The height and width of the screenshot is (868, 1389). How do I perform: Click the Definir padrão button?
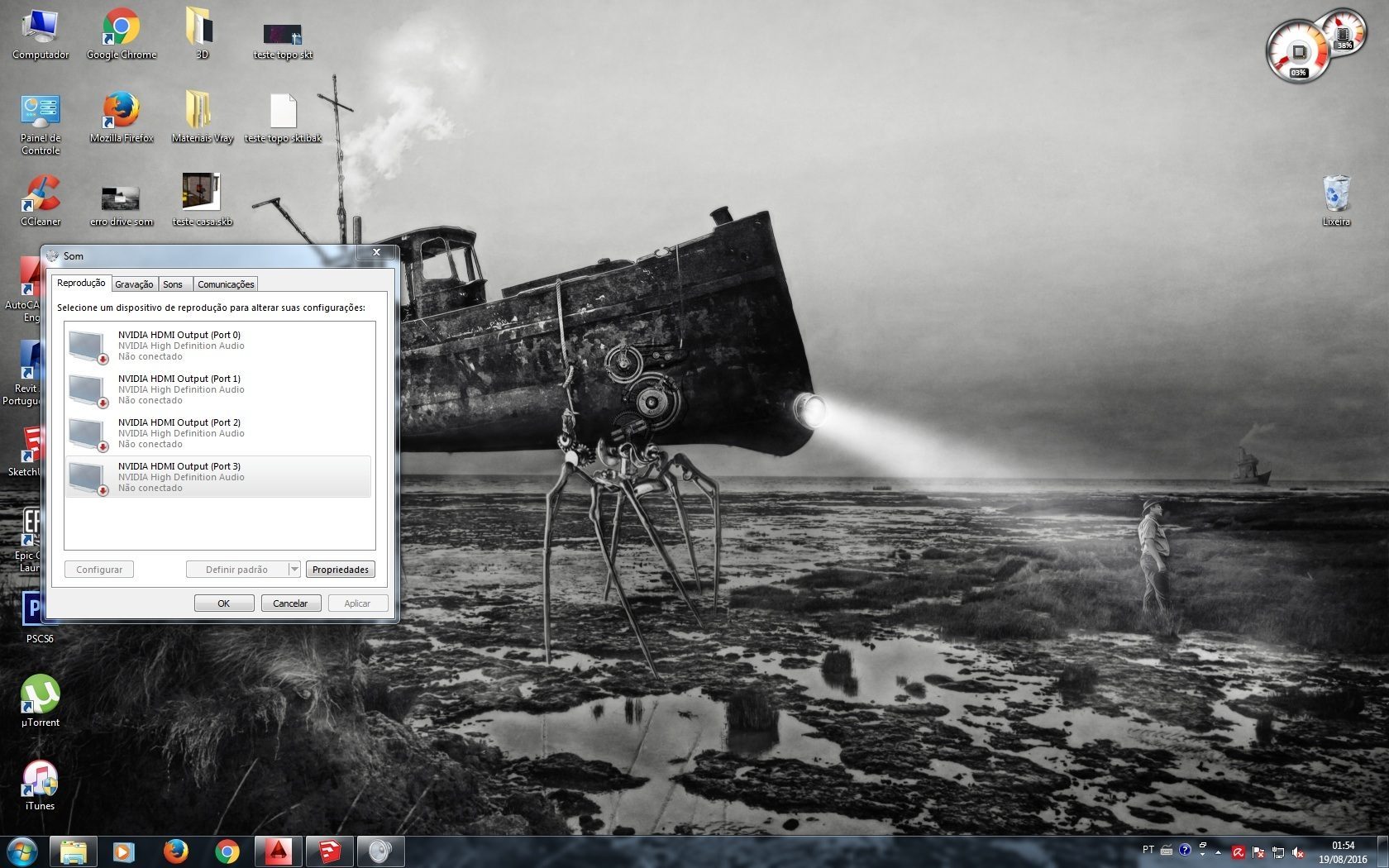tap(236, 570)
